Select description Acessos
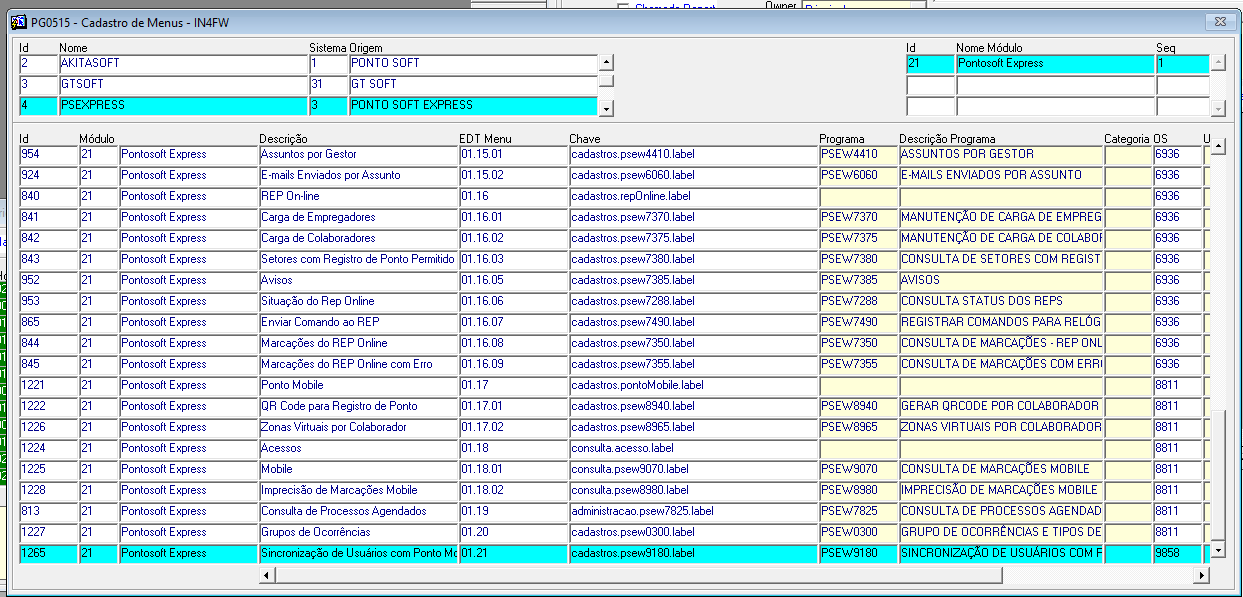 tap(358, 448)
